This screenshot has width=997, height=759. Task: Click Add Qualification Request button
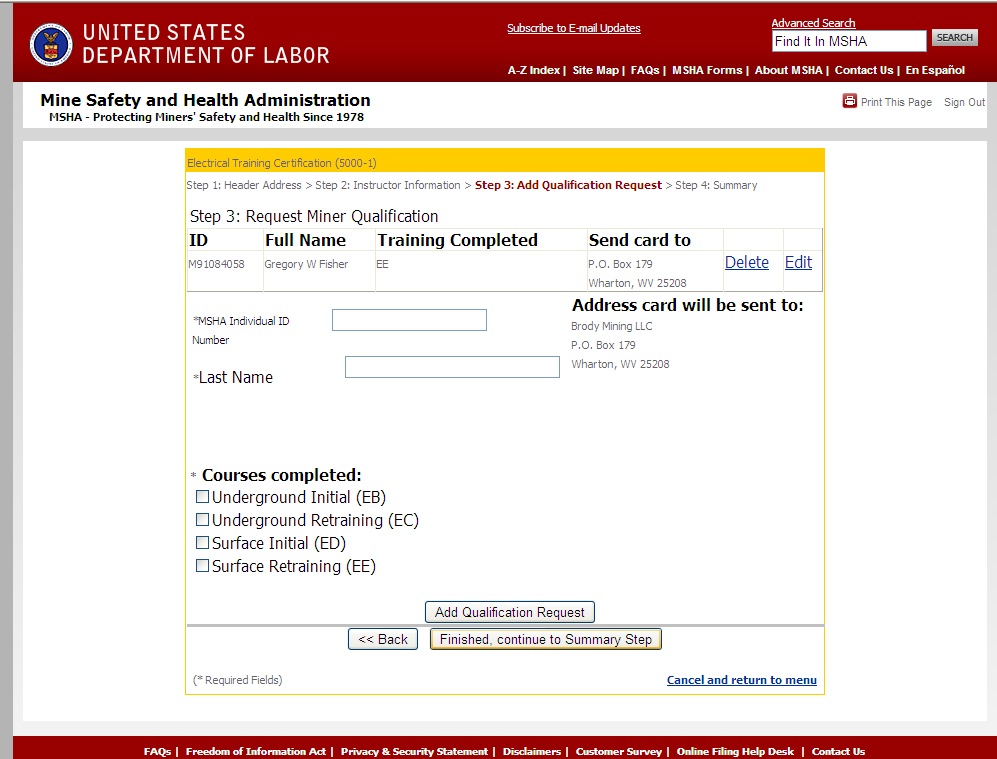[x=509, y=612]
